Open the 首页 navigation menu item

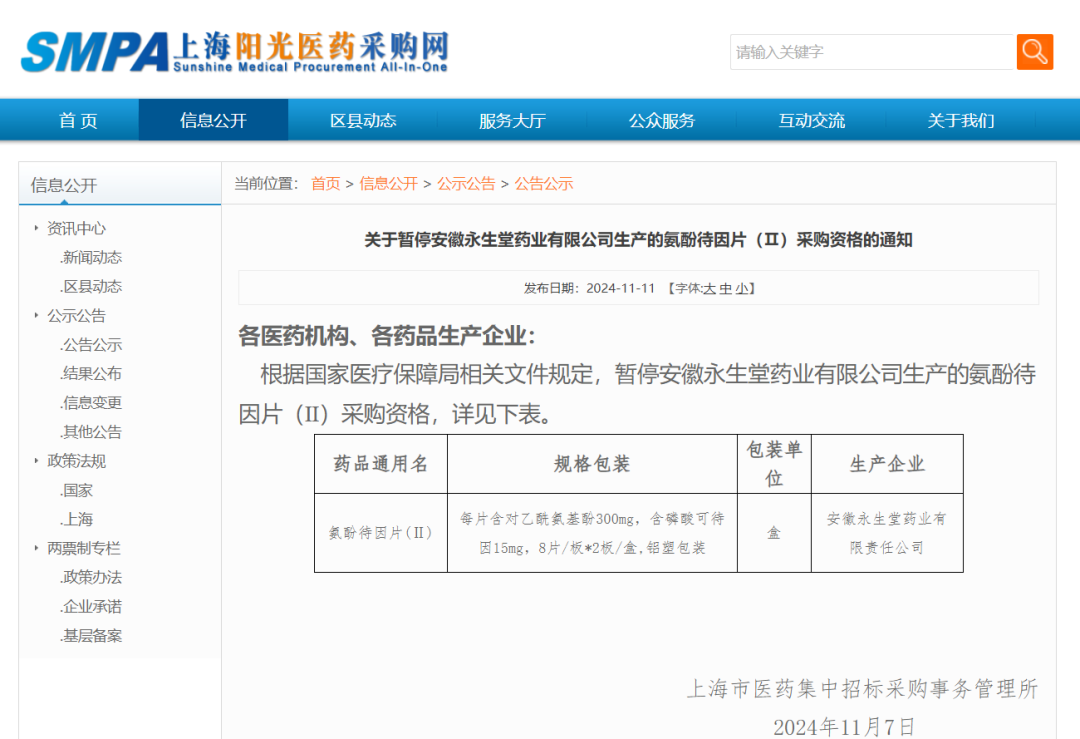pos(79,121)
